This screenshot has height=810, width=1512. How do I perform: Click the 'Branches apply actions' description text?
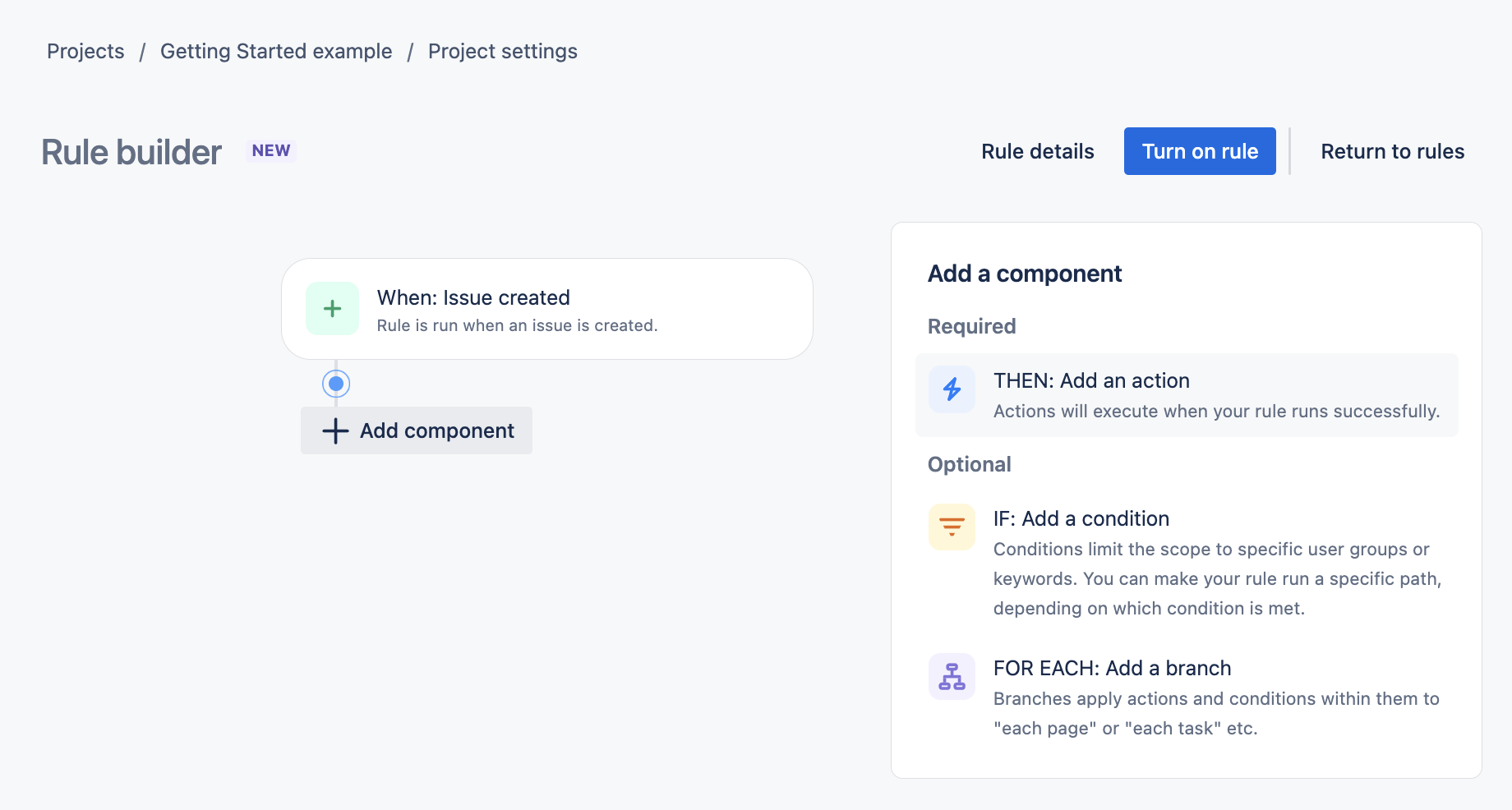(x=1216, y=713)
